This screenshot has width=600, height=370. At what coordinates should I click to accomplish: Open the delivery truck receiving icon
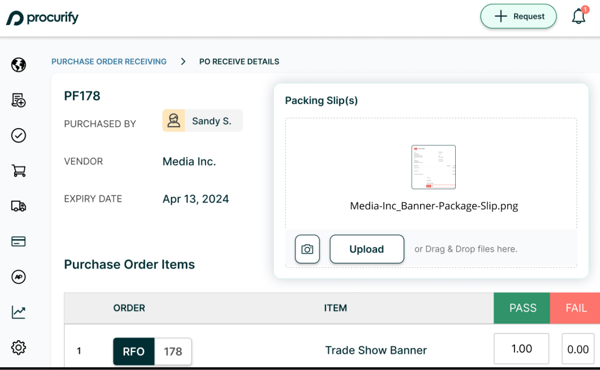click(18, 206)
